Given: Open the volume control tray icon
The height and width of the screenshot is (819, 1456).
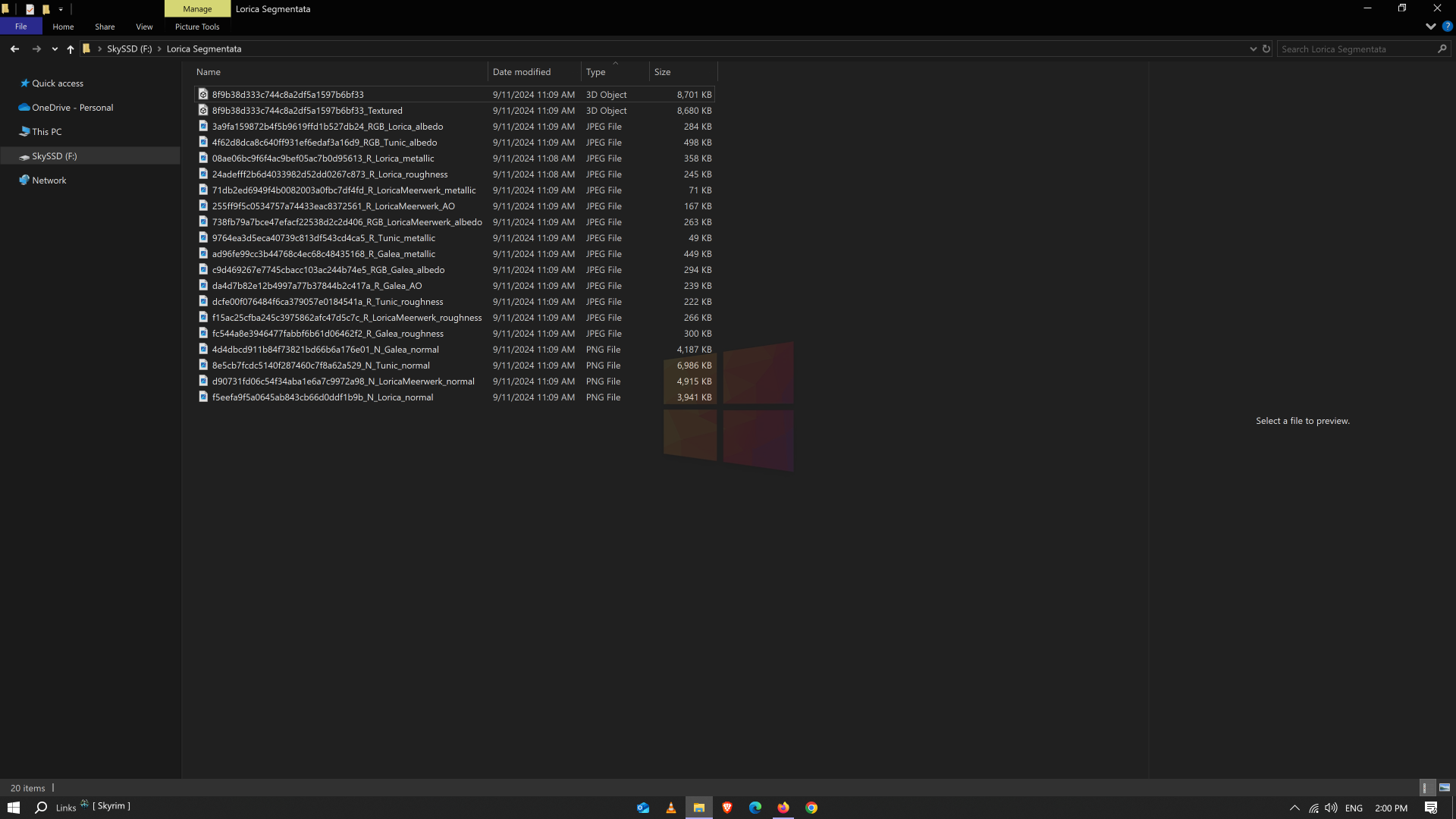Looking at the screenshot, I should pos(1331,808).
